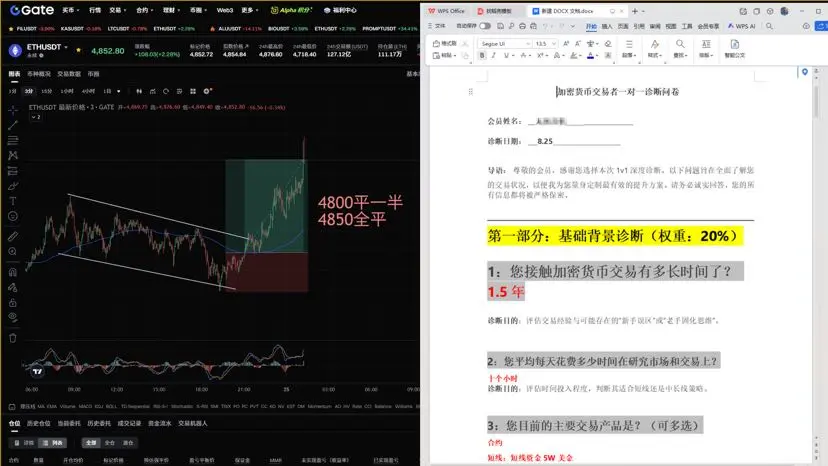
Task: Open the WPS 插入 ribbon tab
Action: coord(607,26)
